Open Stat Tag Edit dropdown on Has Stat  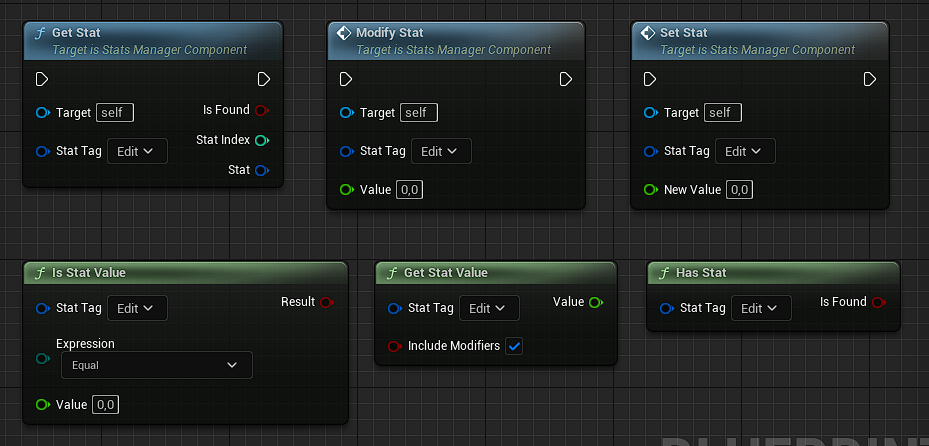pos(761,308)
